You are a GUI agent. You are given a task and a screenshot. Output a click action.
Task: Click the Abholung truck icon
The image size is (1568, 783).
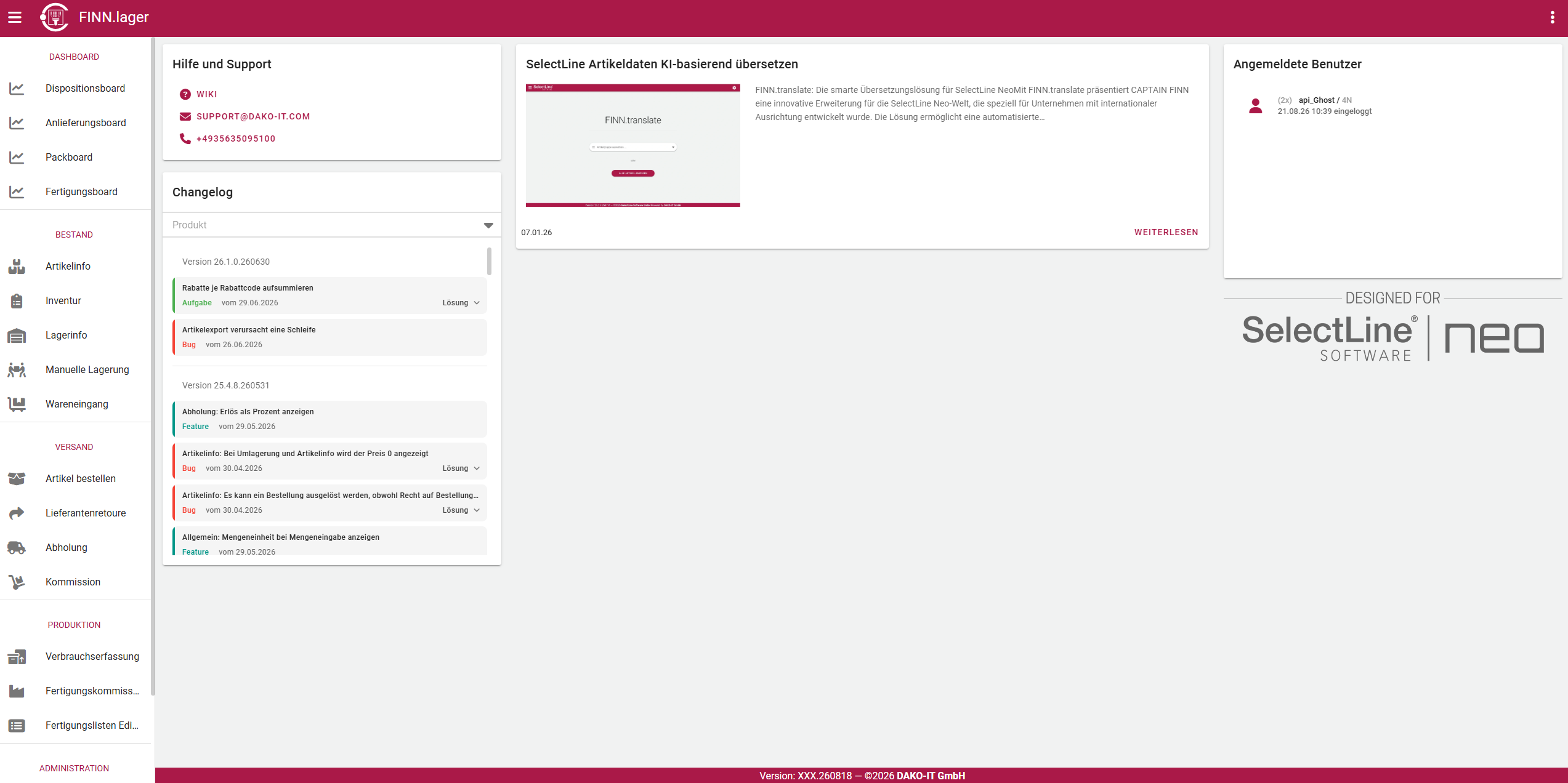(17, 548)
